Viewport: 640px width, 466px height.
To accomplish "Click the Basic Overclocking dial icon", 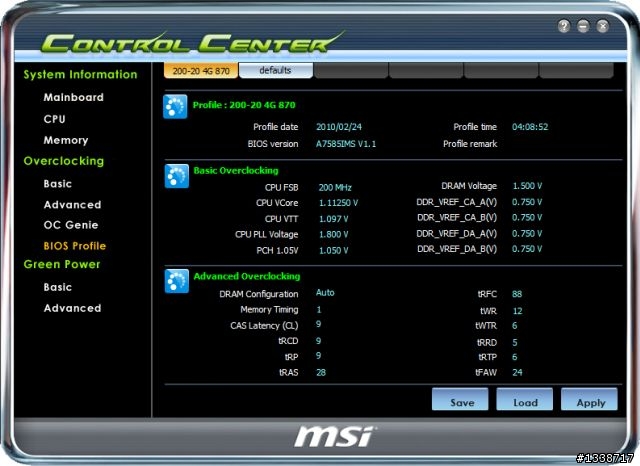I will [x=176, y=176].
